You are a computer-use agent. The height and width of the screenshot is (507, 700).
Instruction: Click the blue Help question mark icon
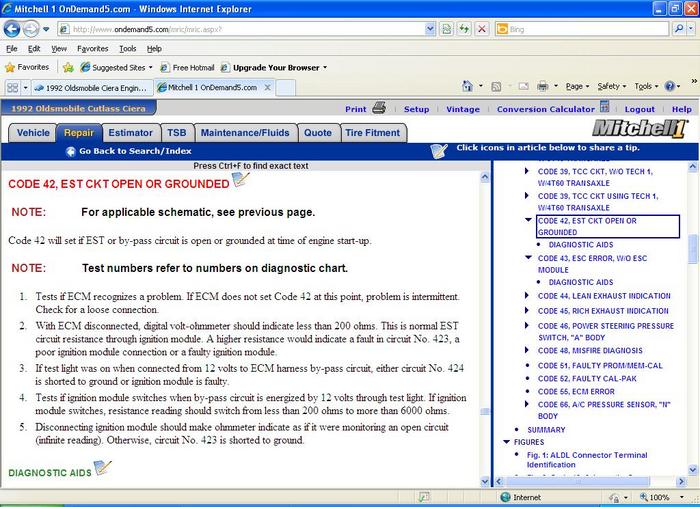(670, 86)
